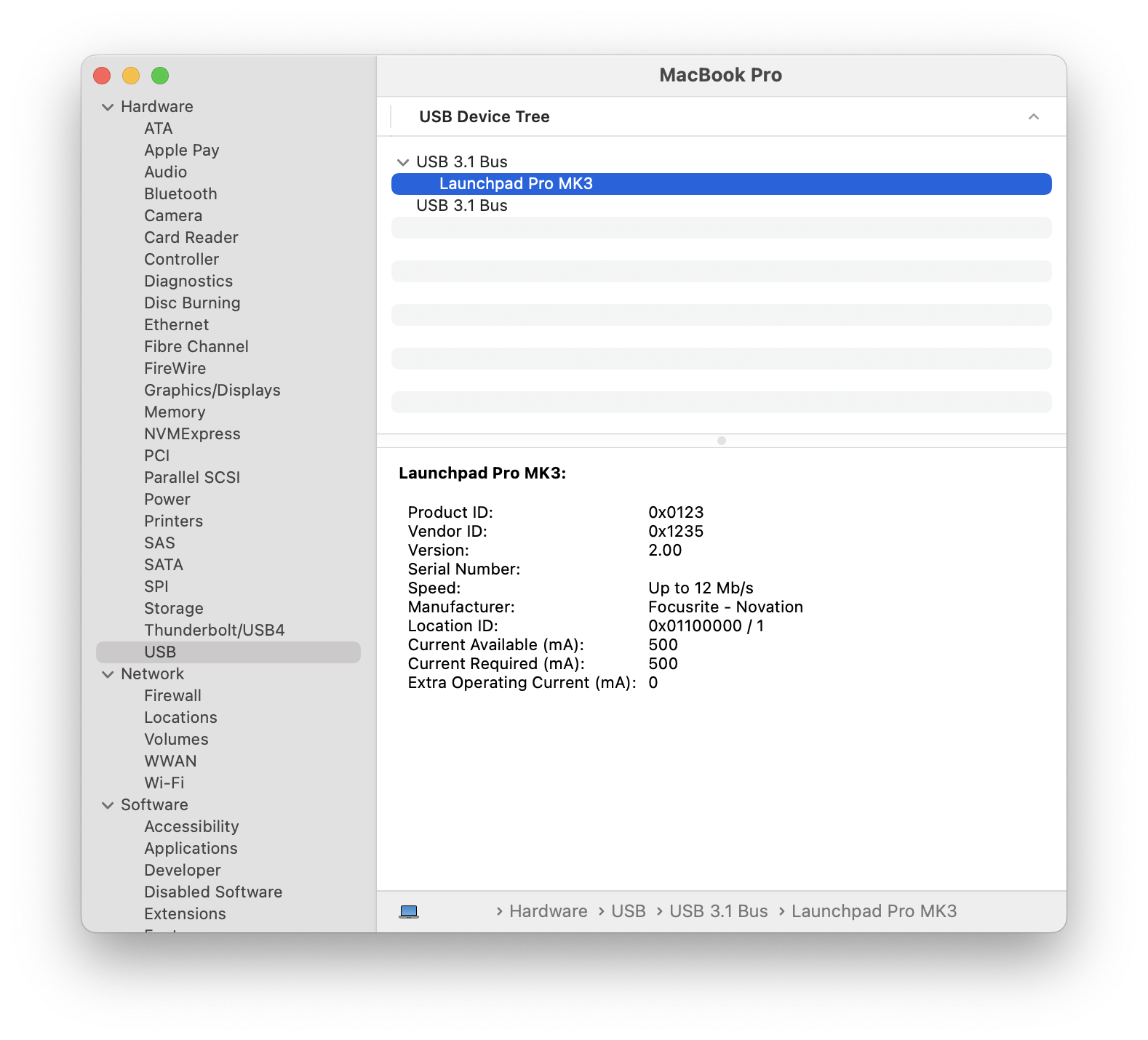Show Storage information
Screen dimensions: 1148x1040
coord(174,609)
